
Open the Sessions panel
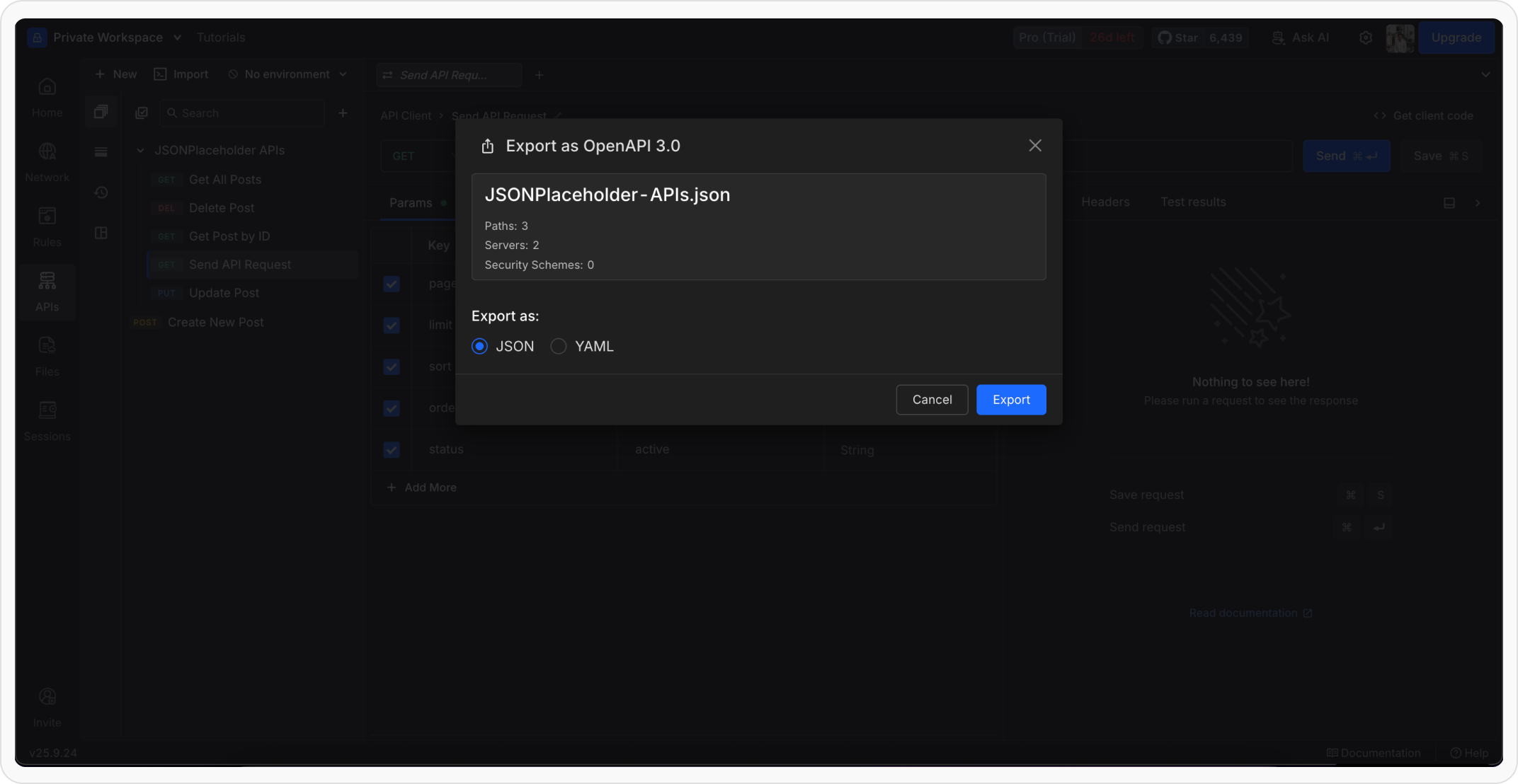47,420
